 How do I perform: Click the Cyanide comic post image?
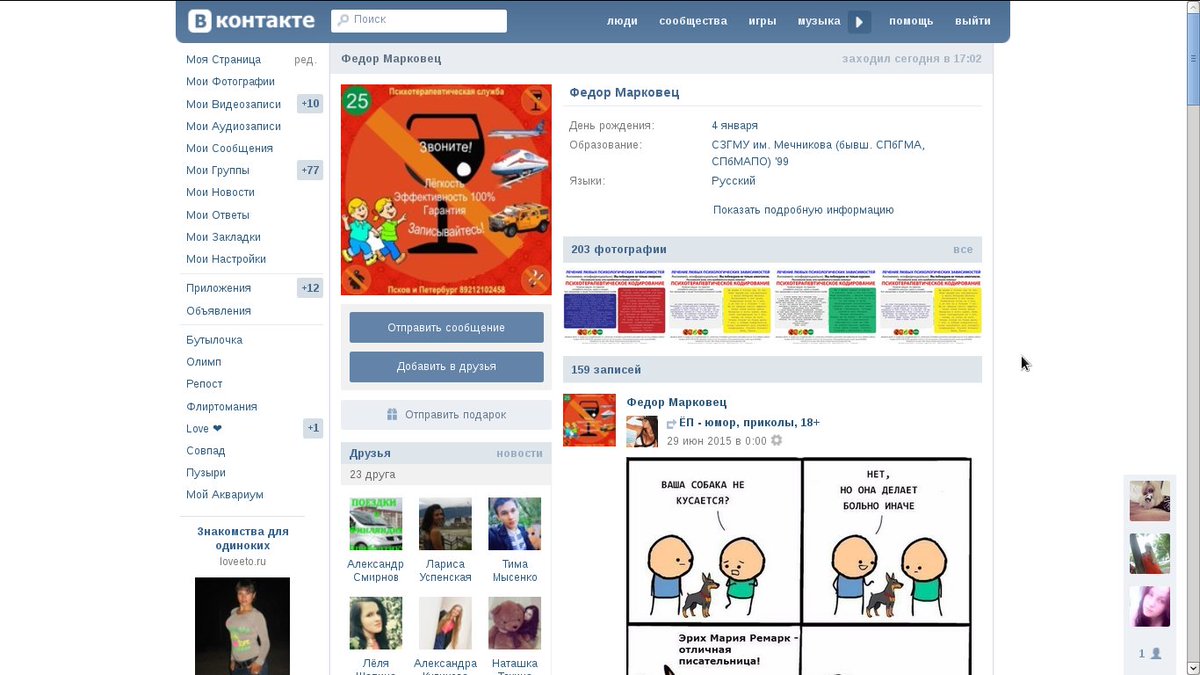pos(799,566)
